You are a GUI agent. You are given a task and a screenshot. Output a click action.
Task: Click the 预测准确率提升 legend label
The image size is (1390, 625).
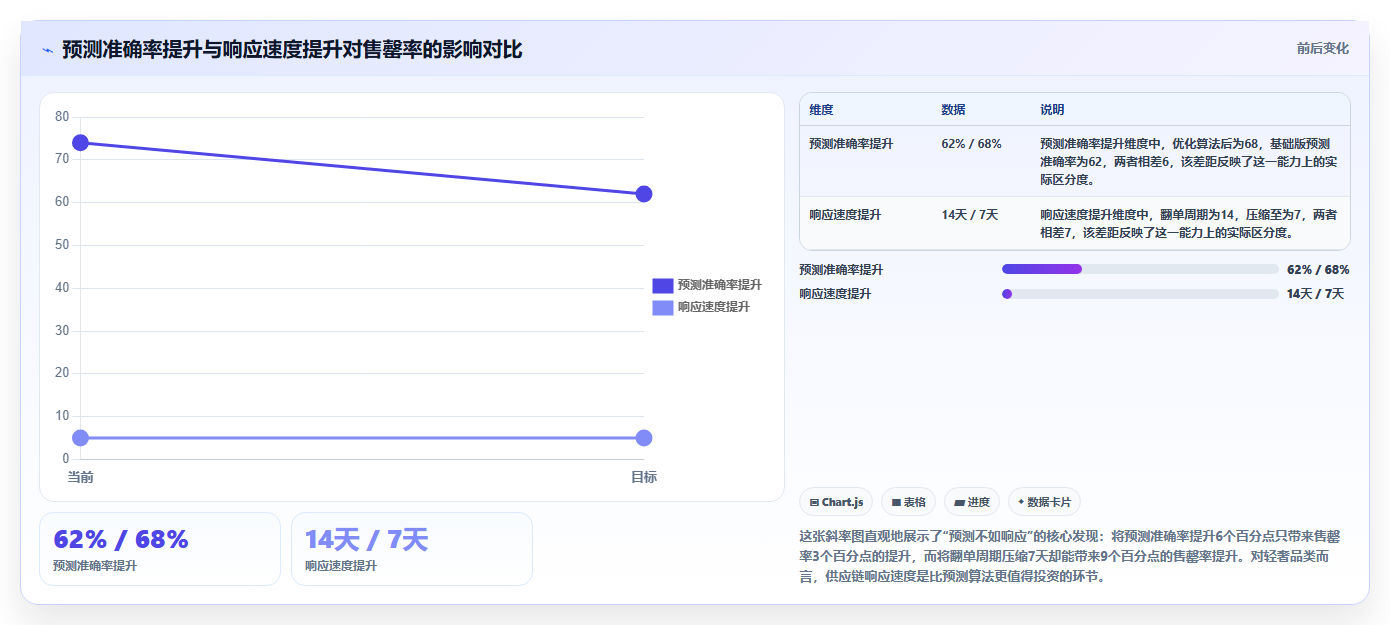[719, 285]
